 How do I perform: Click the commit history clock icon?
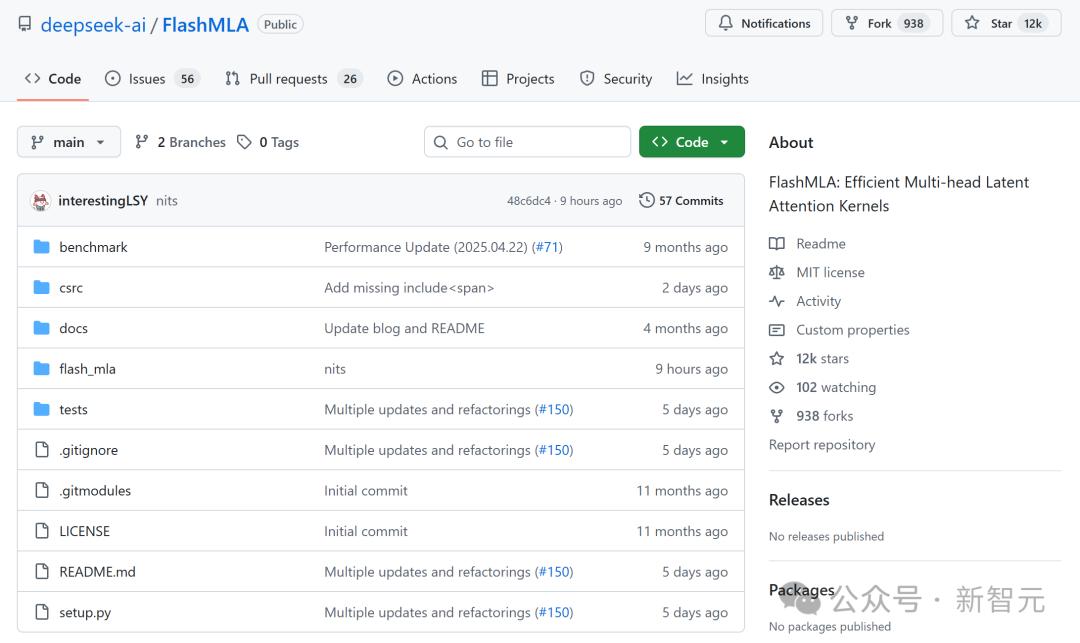647,200
